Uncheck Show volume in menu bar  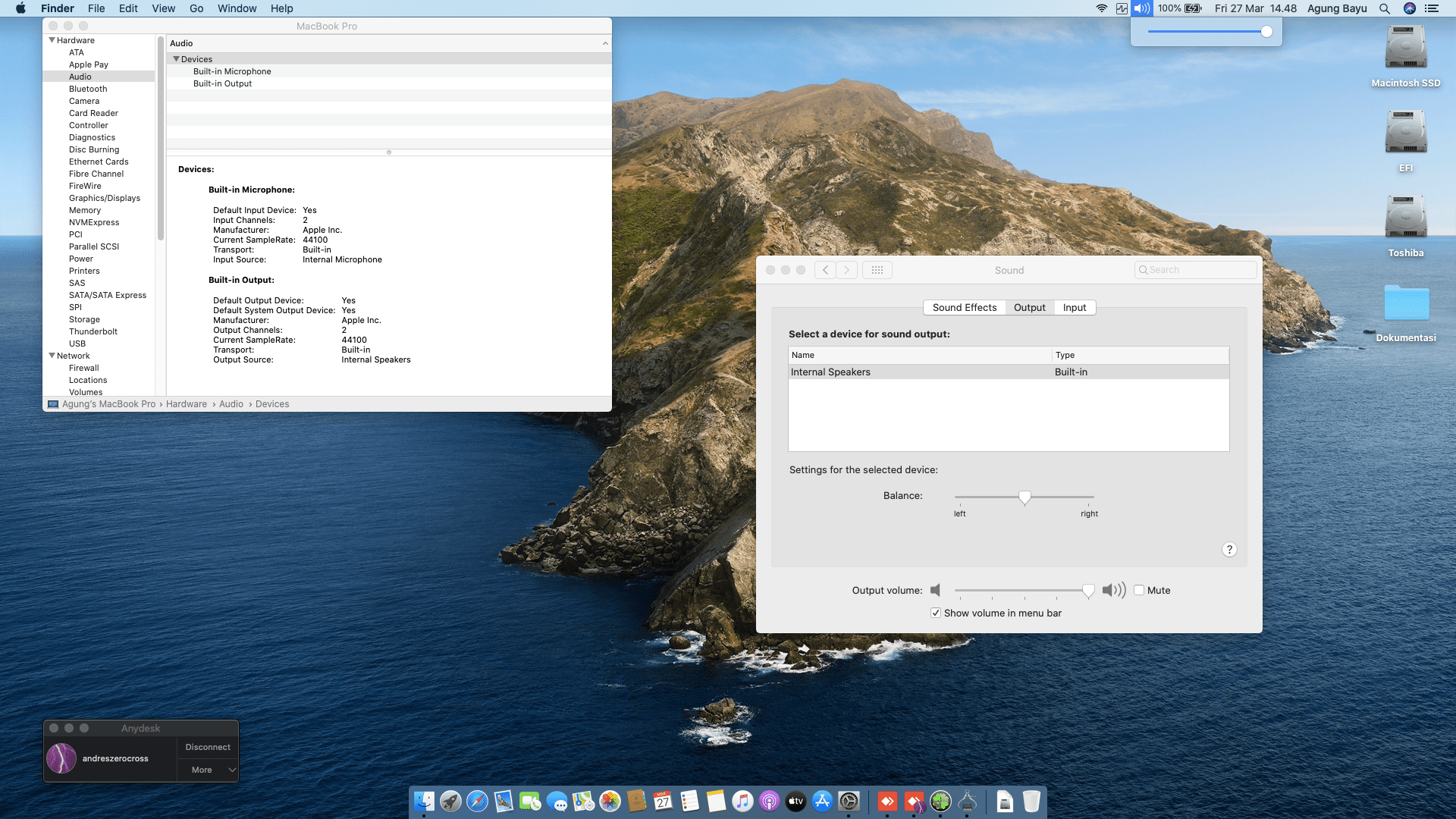tap(936, 613)
